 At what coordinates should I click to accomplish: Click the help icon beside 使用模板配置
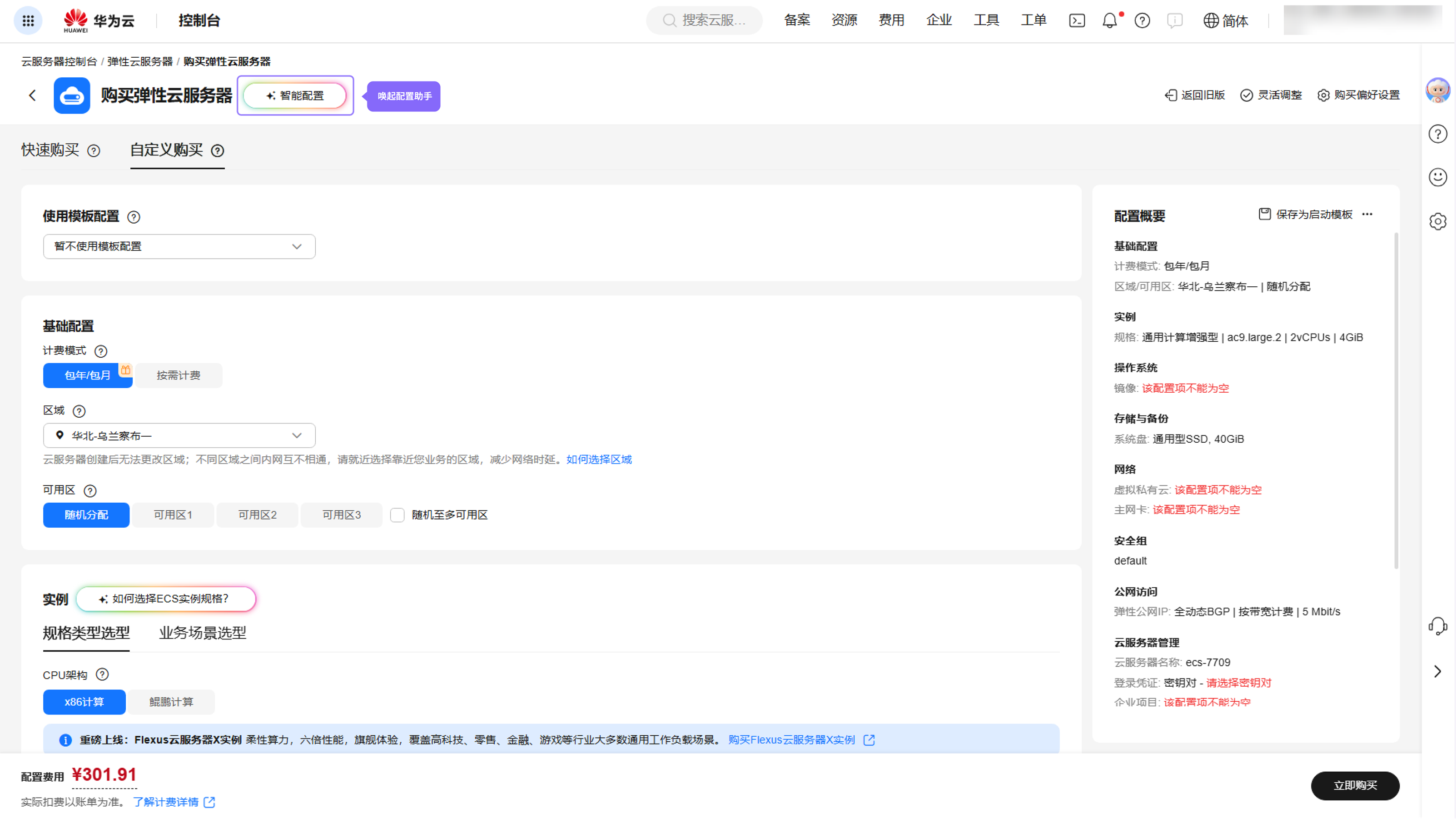[x=134, y=217]
